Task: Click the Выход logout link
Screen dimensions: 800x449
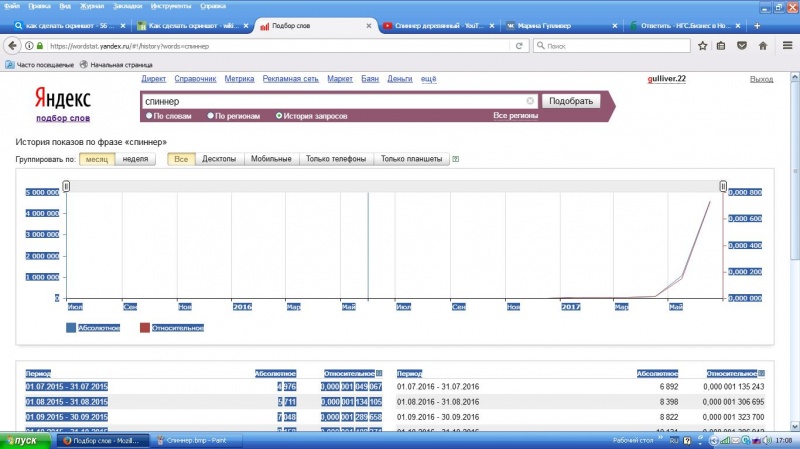Action: coord(761,79)
